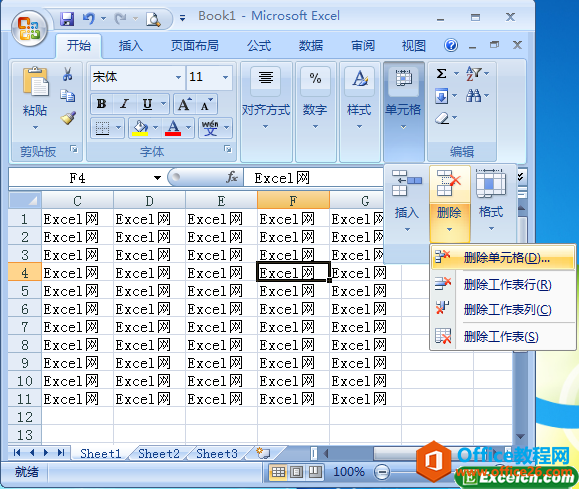This screenshot has width=579, height=489.
Task: Save the workbook with the floppy icon
Action: coord(67,18)
